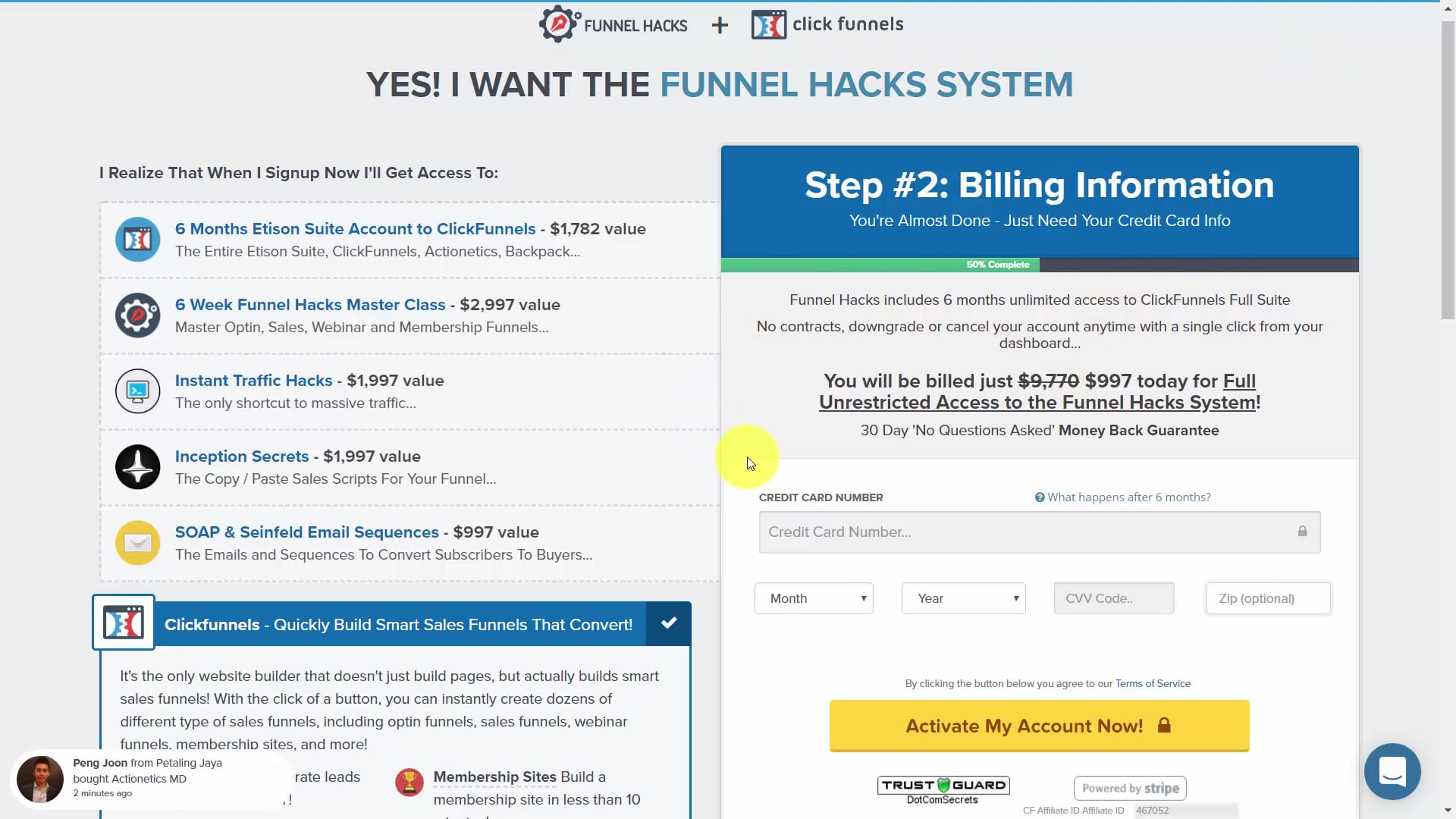Click '6 Months Etison Suite Account' title

[x=355, y=229]
